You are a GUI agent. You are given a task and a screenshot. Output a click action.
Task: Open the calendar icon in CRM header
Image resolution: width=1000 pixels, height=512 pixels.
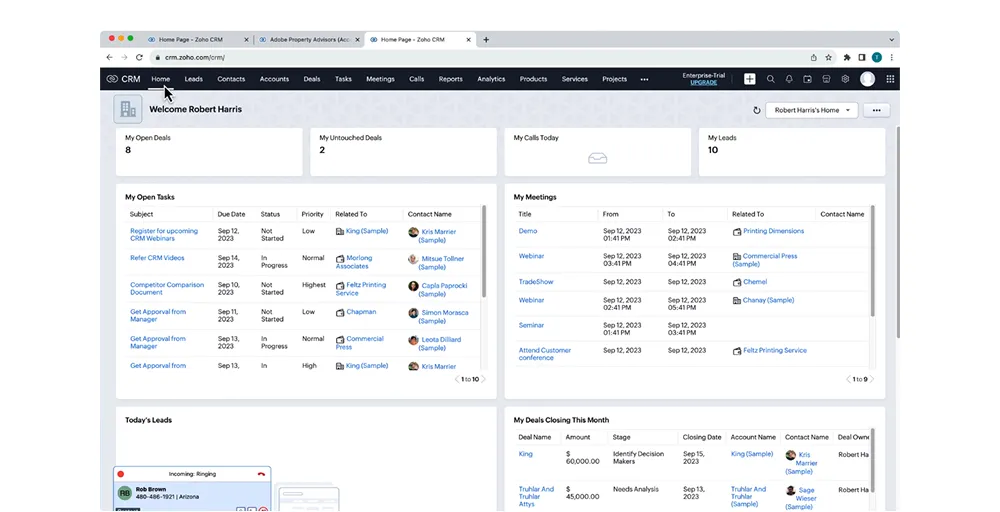point(807,79)
